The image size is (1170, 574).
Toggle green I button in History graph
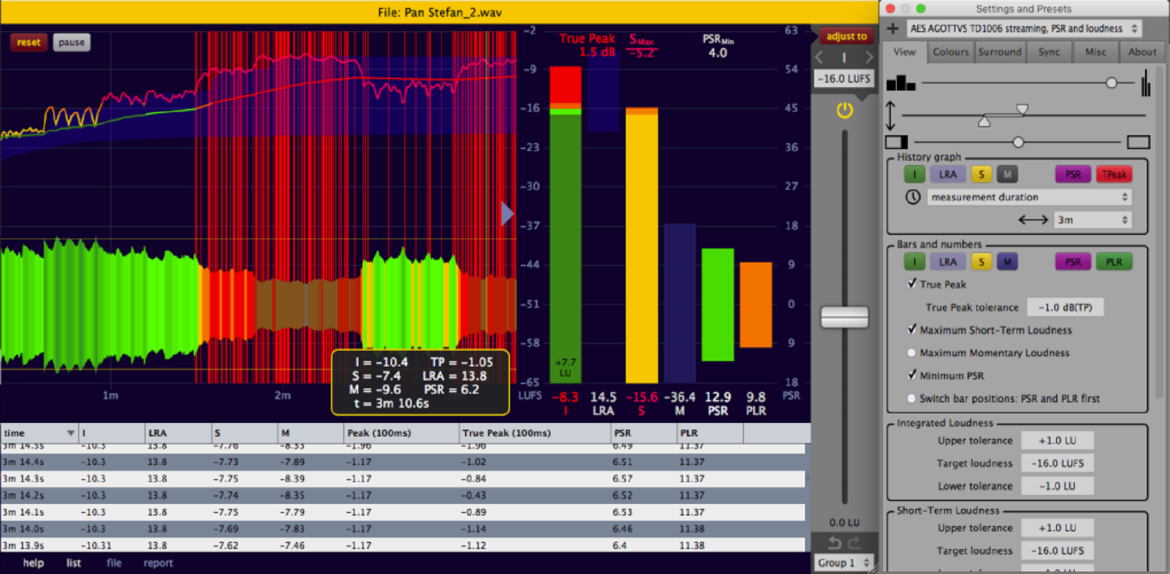click(915, 175)
